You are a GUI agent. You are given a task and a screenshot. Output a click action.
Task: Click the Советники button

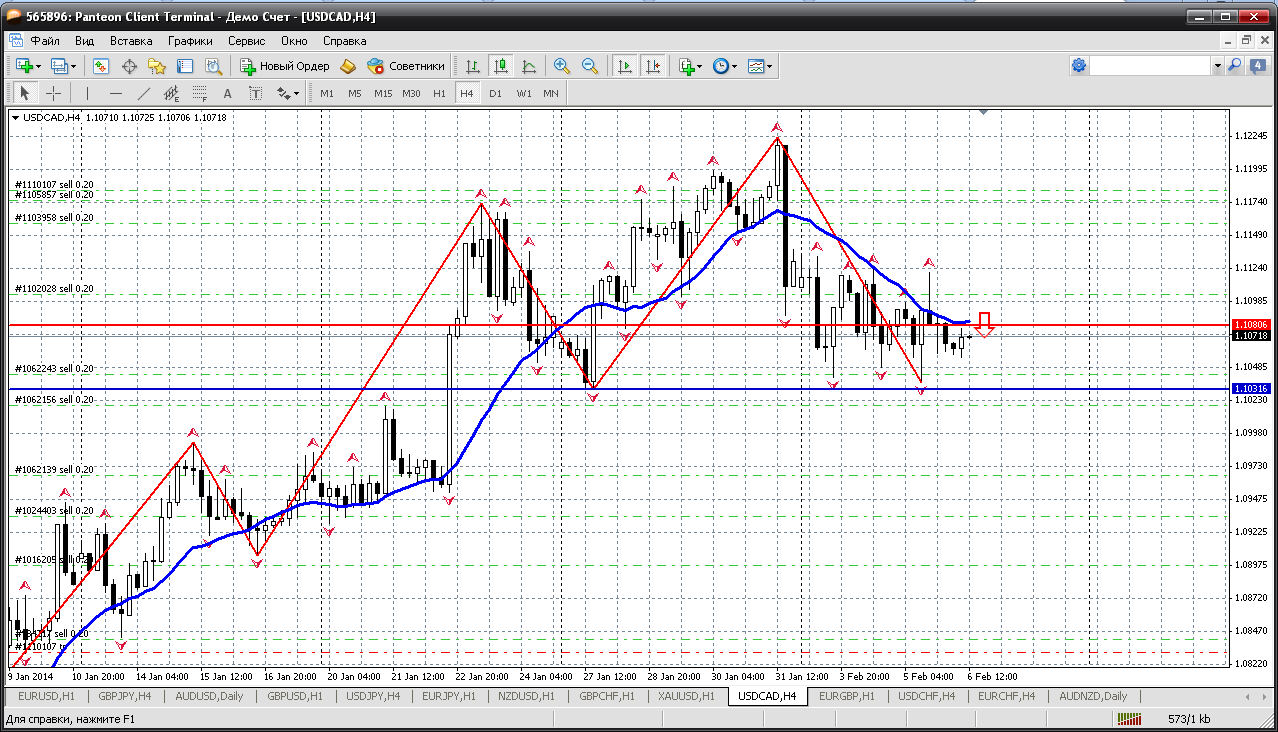pos(406,66)
